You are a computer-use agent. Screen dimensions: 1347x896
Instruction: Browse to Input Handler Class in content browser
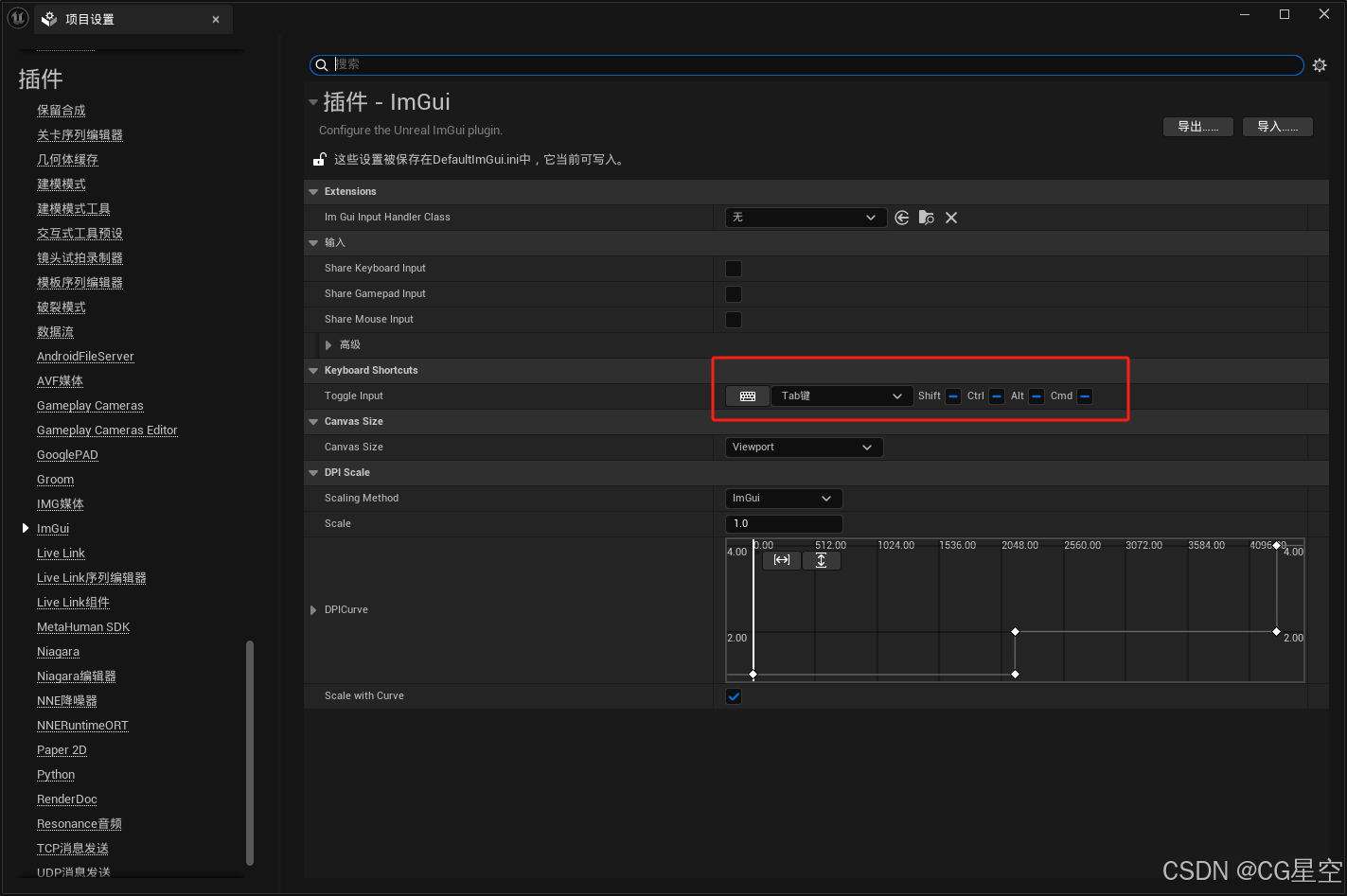[x=927, y=218]
